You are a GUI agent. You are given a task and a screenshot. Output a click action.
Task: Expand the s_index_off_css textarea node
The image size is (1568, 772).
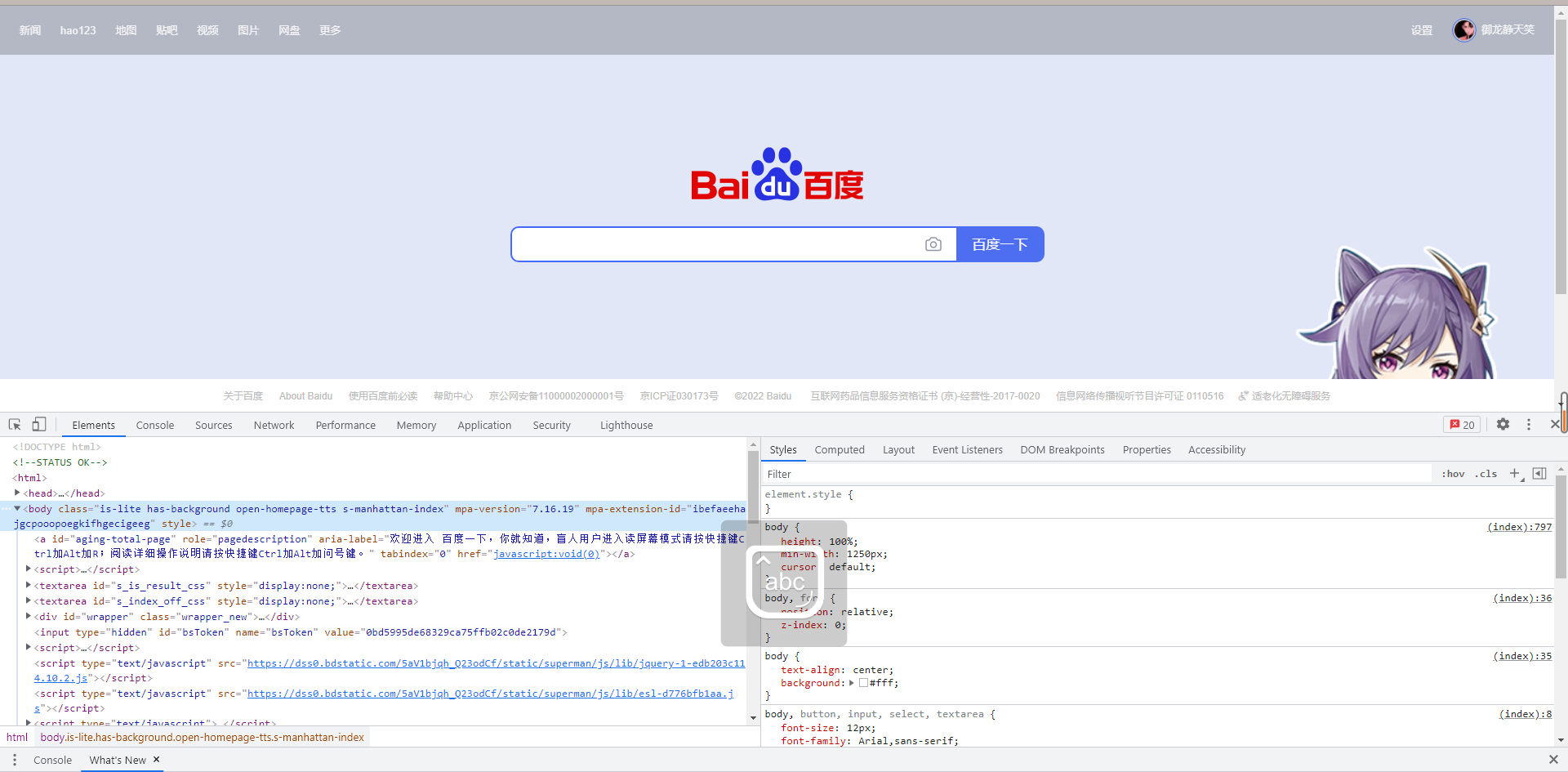[29, 600]
